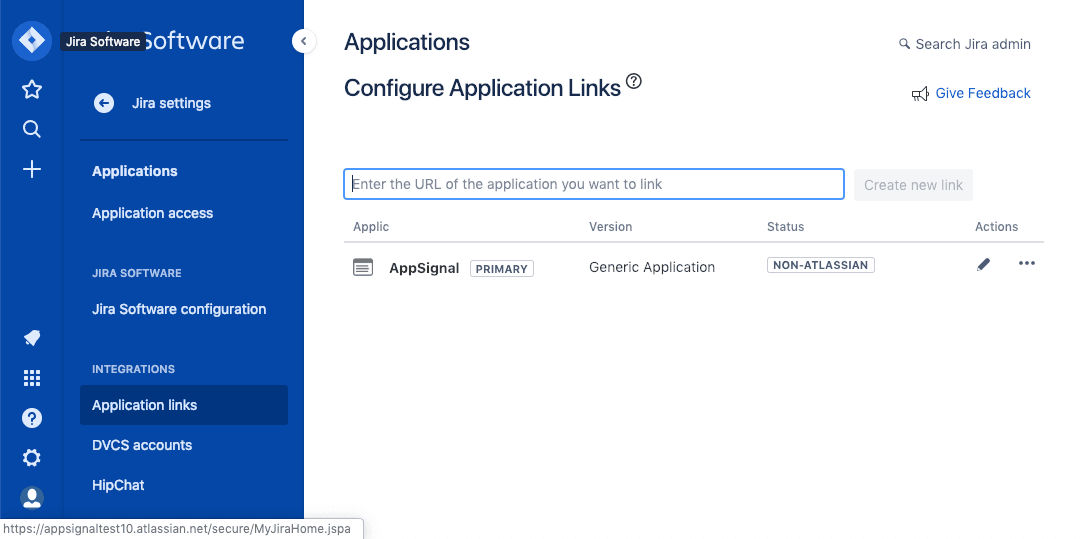Open the user profile avatar
The width and height of the screenshot is (1081, 539).
(x=32, y=498)
